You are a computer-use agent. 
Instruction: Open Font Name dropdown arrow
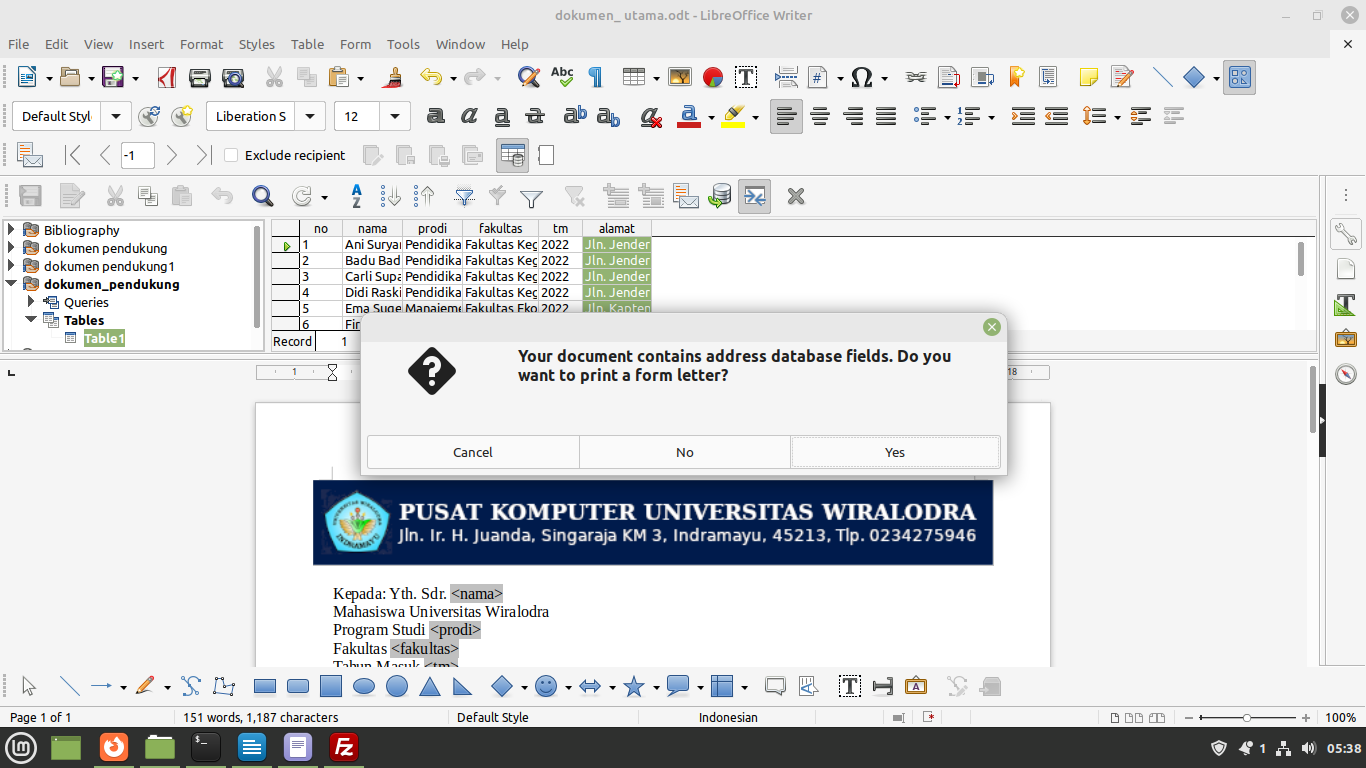tap(311, 116)
